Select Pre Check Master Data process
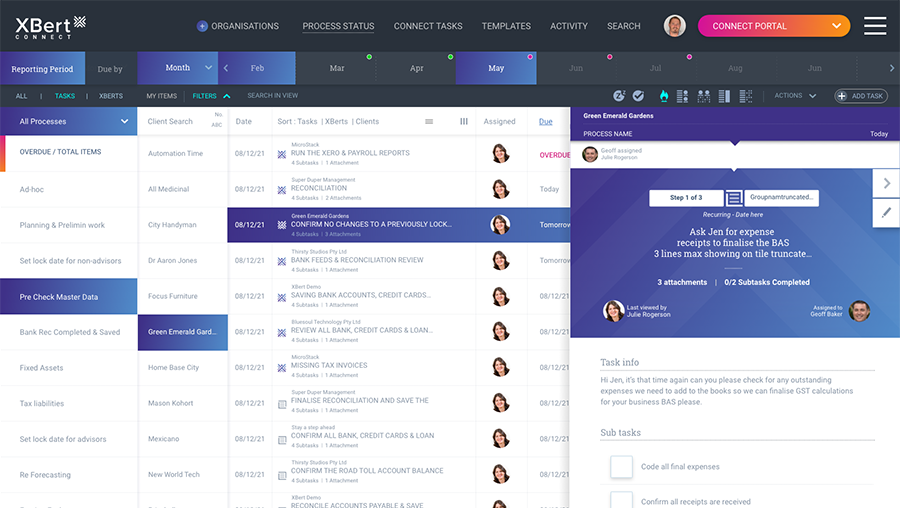This screenshot has width=900, height=508. click(68, 297)
